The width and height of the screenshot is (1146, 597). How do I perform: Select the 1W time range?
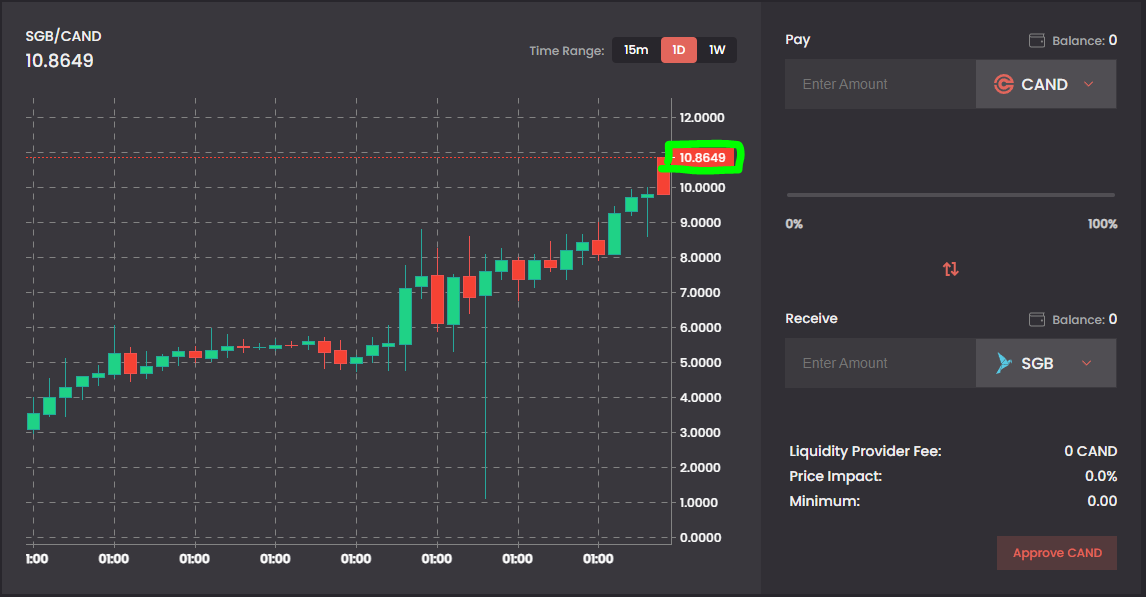(x=717, y=50)
